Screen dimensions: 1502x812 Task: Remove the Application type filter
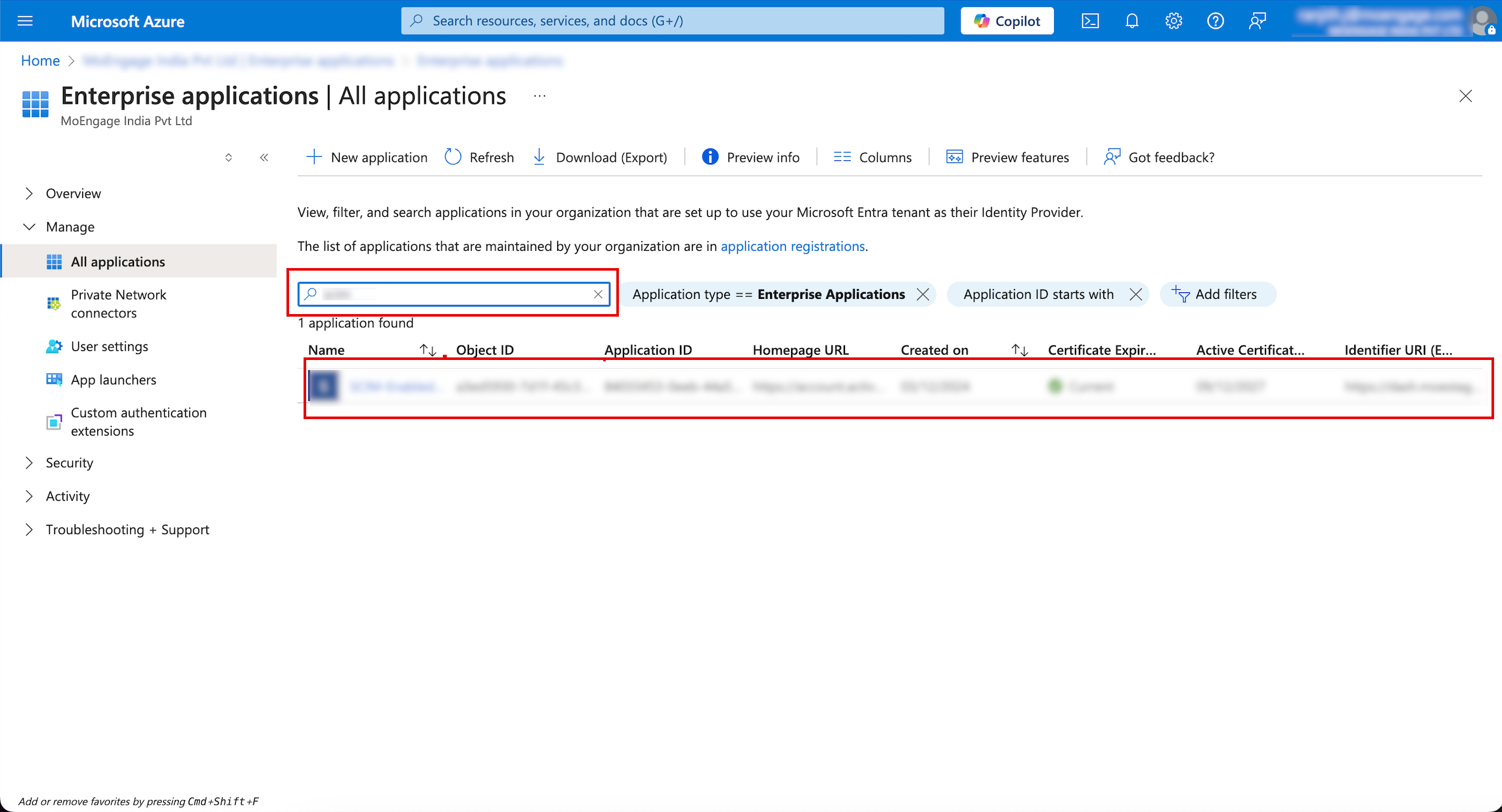pos(922,294)
